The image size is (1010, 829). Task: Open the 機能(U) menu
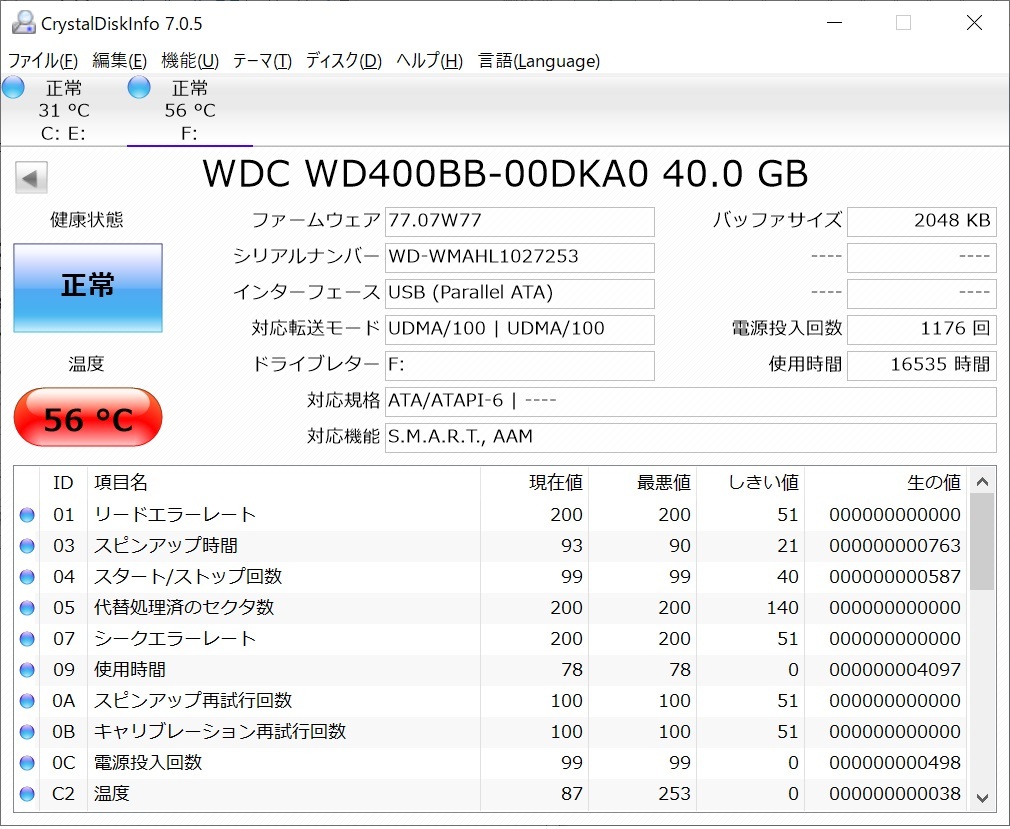point(190,61)
